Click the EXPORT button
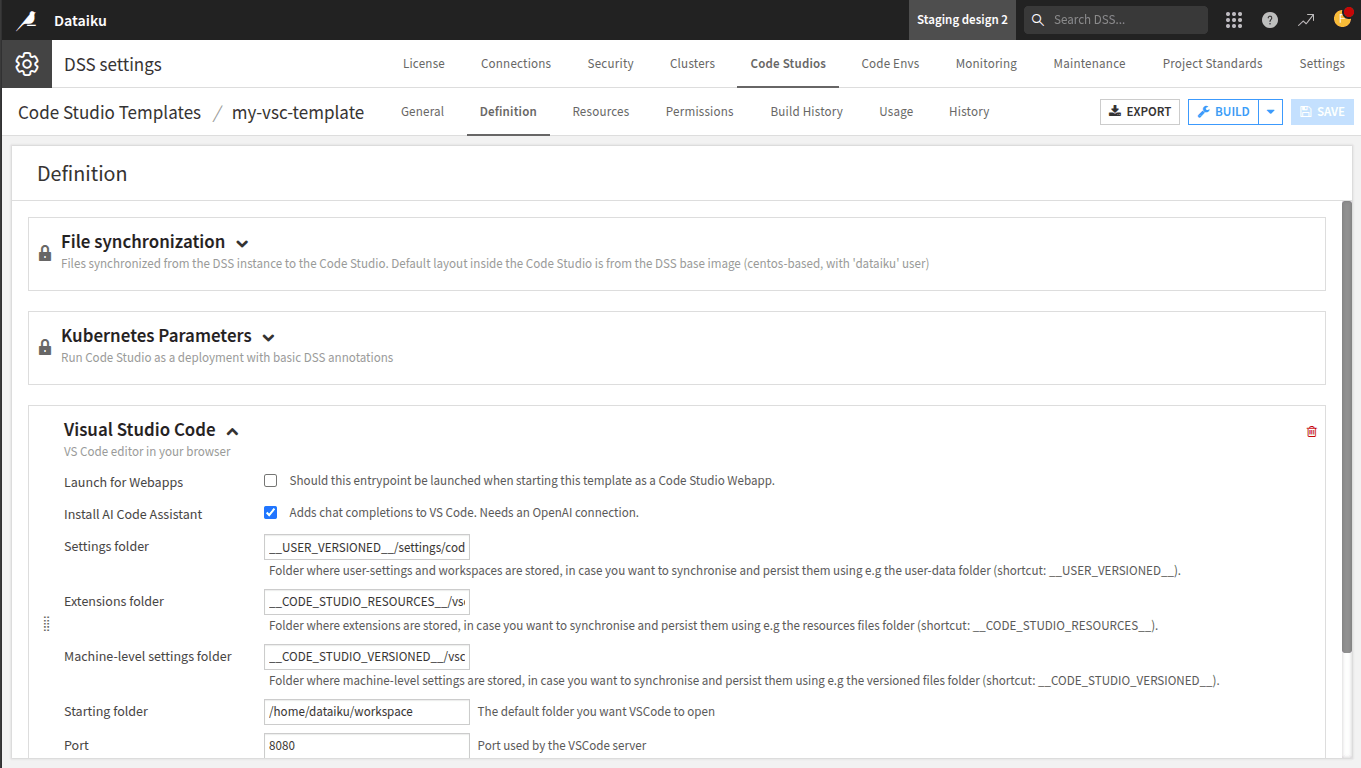The width and height of the screenshot is (1361, 768). click(1139, 111)
